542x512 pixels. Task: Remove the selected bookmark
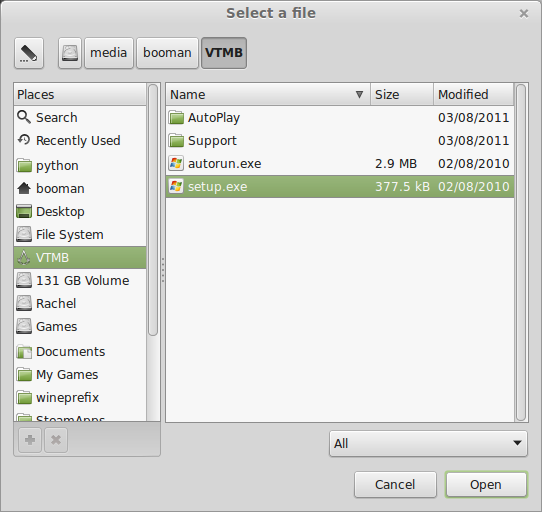(56, 440)
